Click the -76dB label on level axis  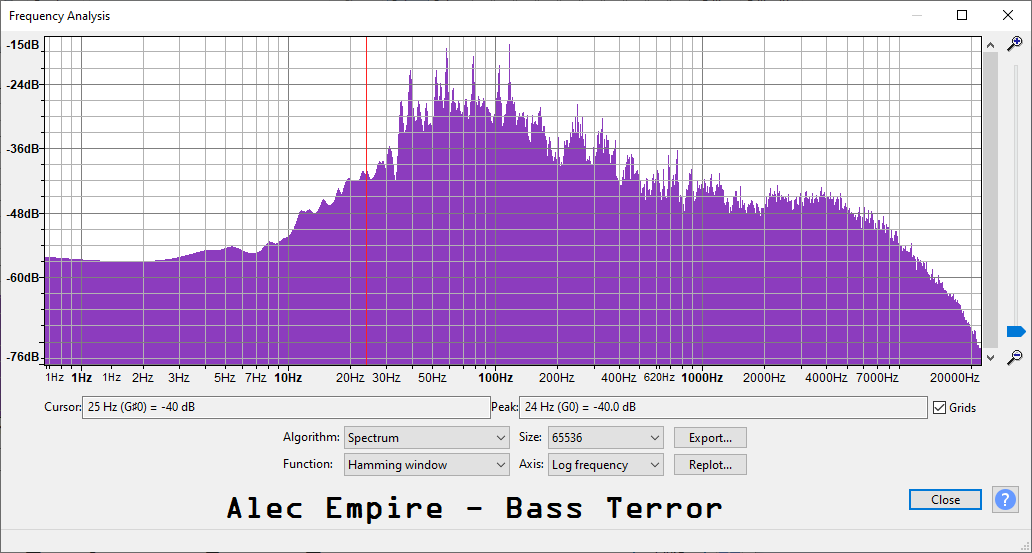23,357
